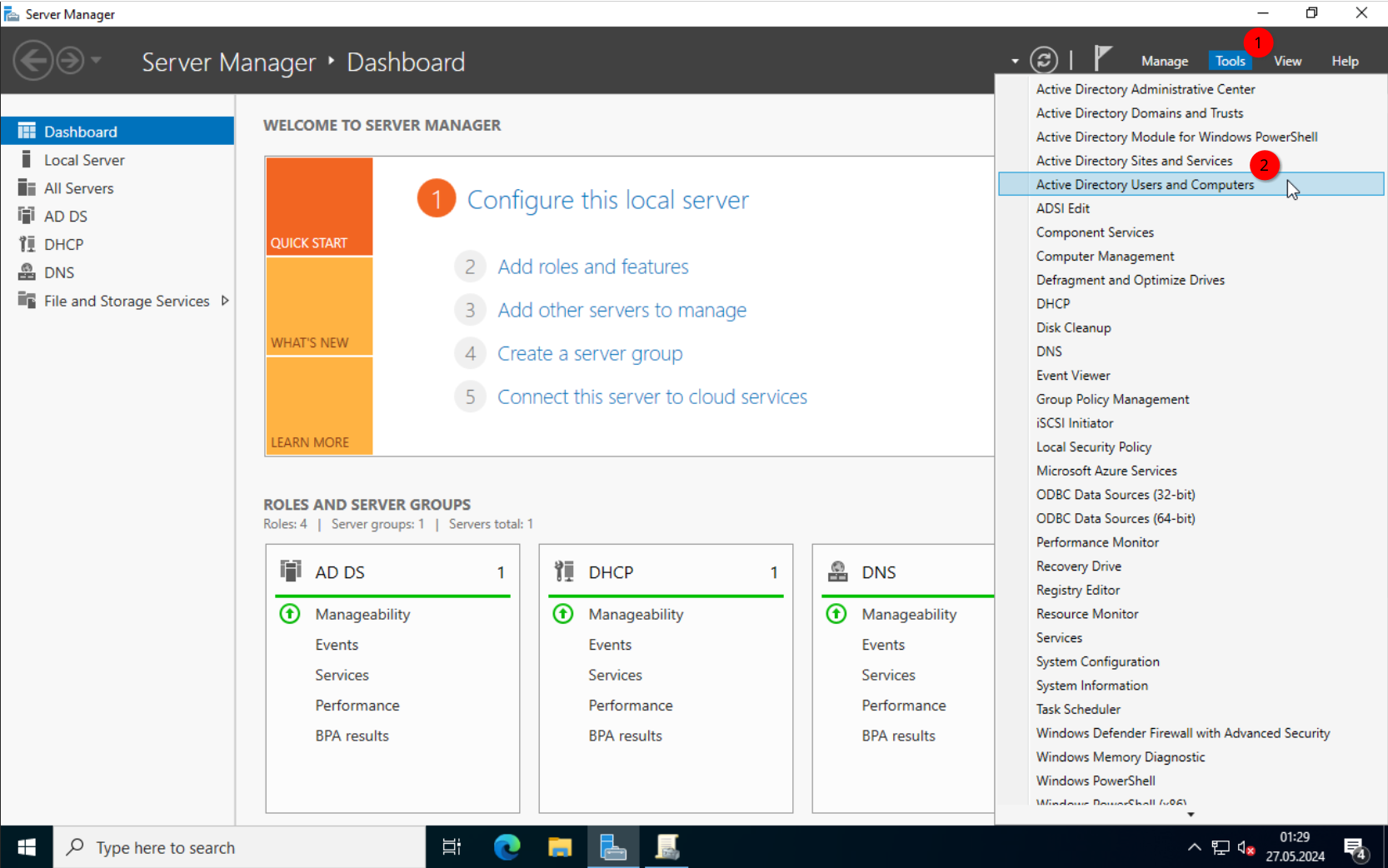This screenshot has height=868, width=1388.
Task: Open Performance in the DNS tile
Action: (904, 706)
